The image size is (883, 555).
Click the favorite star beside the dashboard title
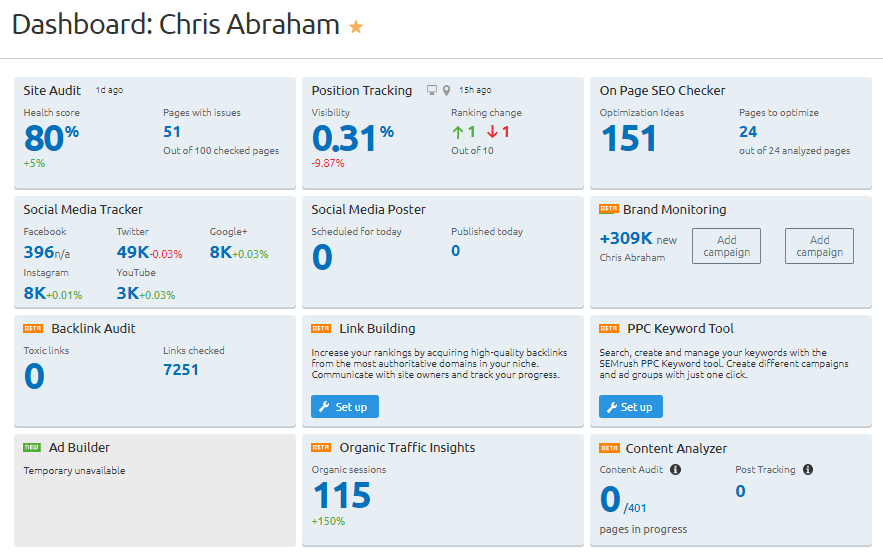point(356,28)
